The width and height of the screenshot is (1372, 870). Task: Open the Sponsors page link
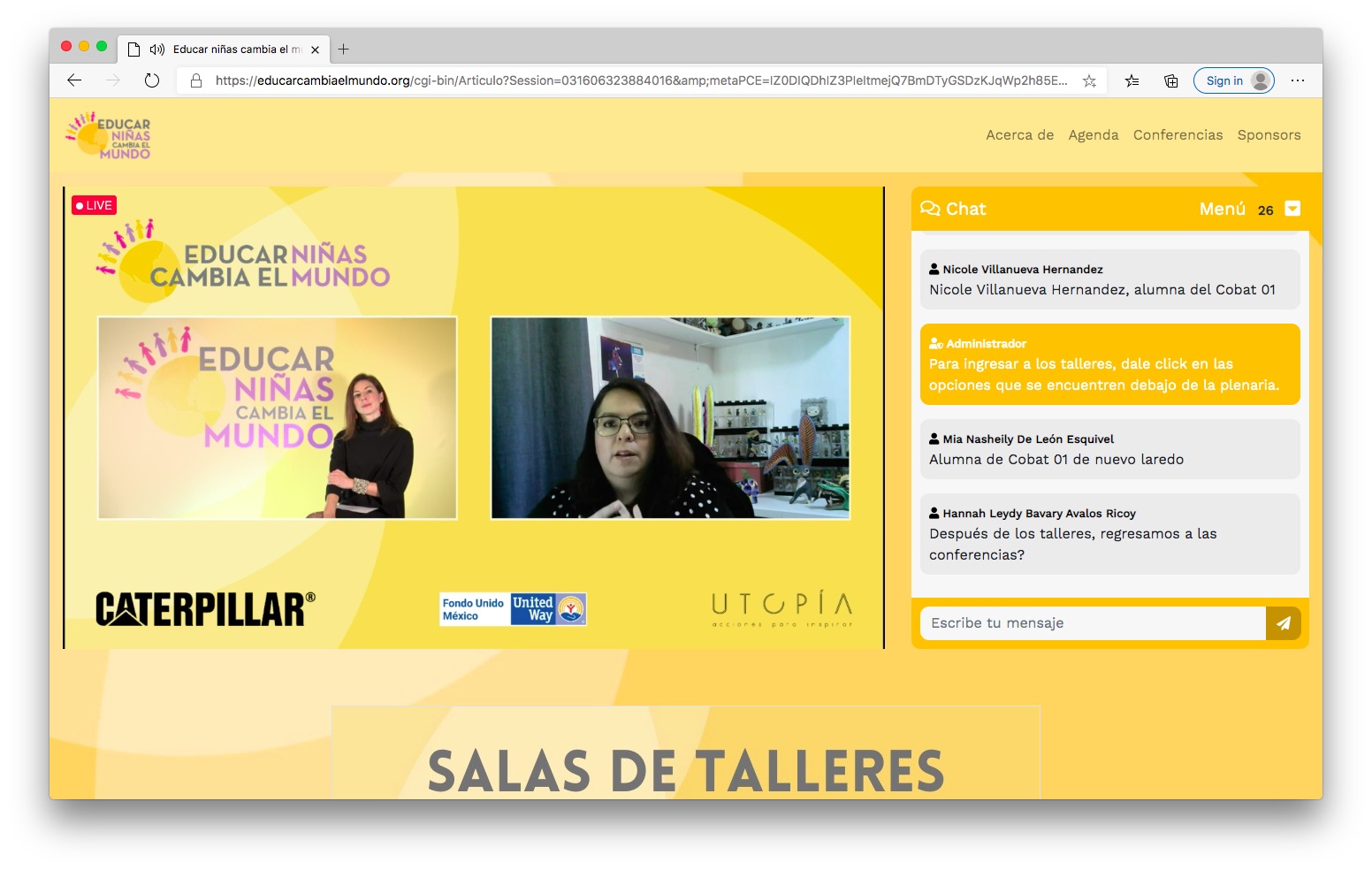1269,134
